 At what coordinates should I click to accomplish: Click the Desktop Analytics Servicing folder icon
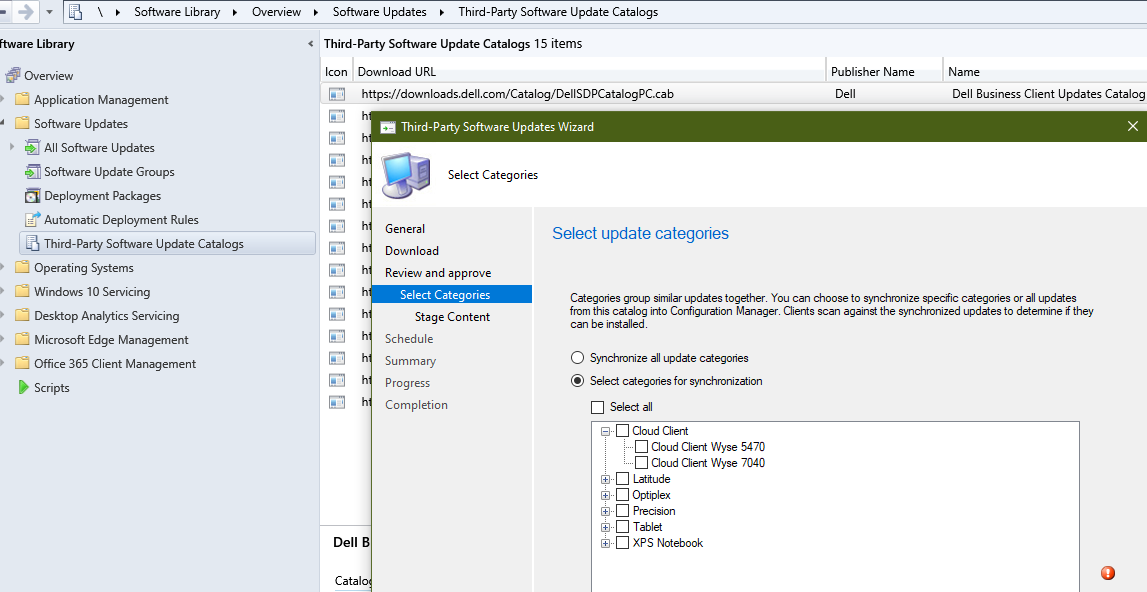(22, 315)
